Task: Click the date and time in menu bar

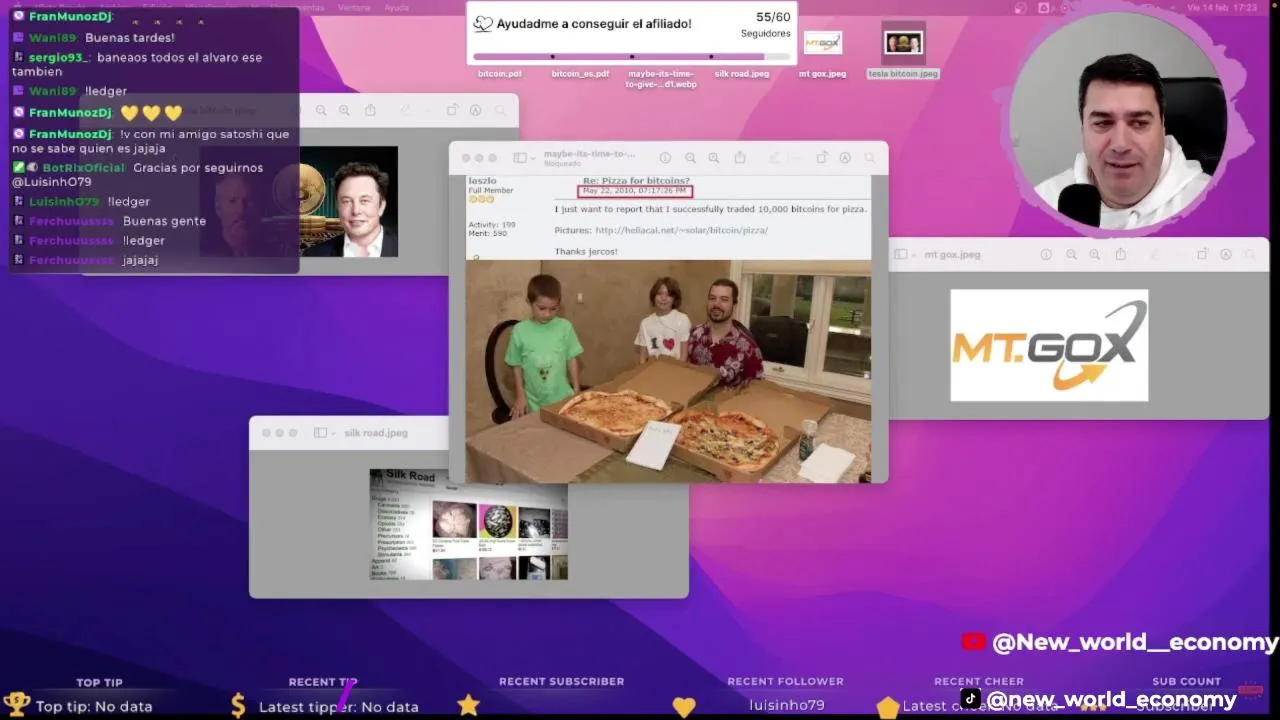Action: pos(1222,7)
